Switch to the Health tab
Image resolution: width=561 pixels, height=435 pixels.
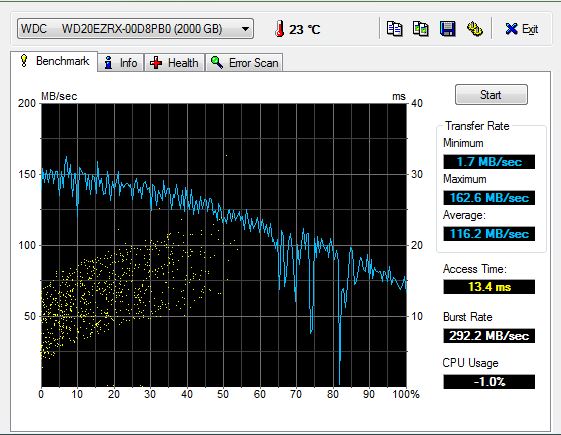click(x=174, y=63)
